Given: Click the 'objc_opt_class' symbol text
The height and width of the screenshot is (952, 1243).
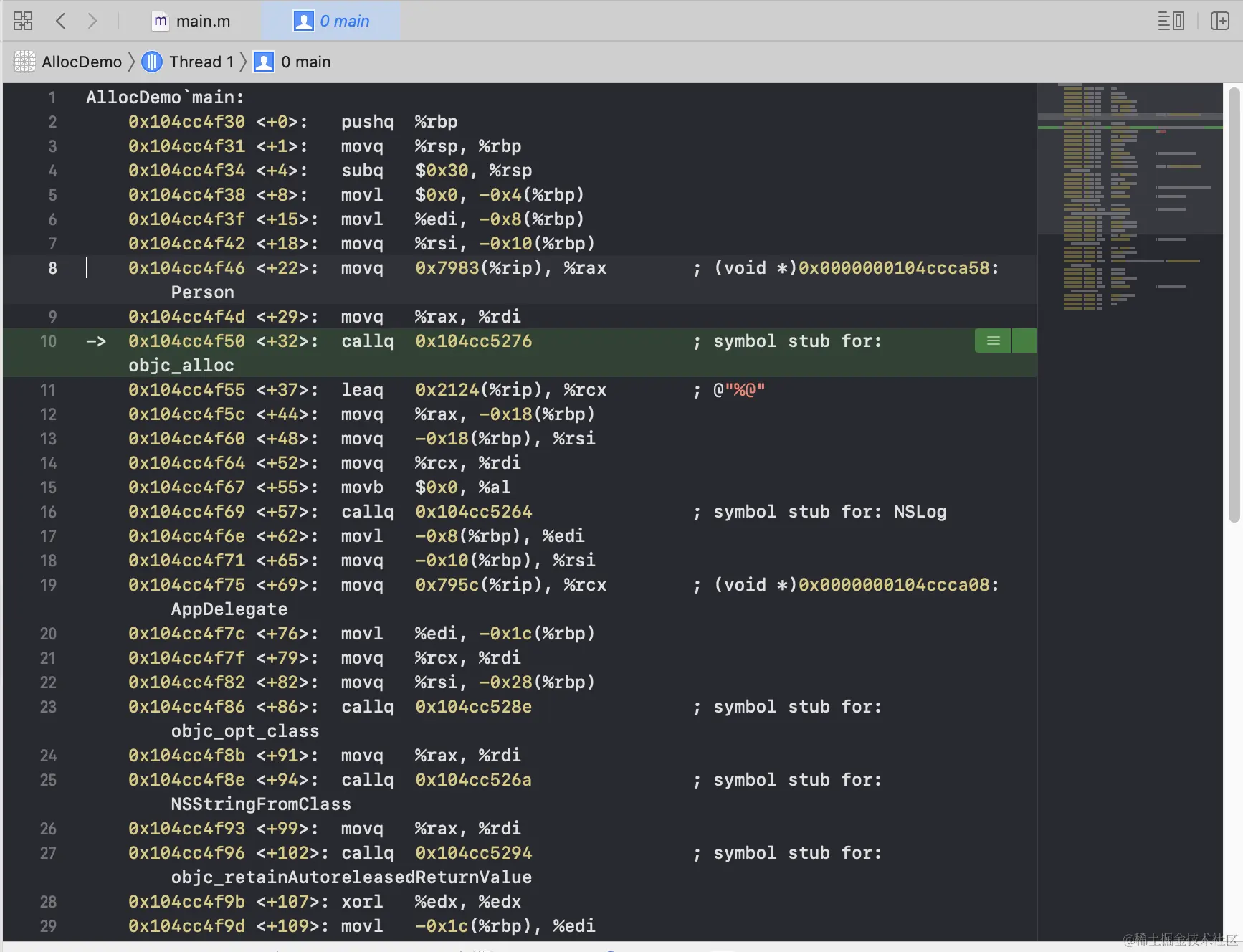Looking at the screenshot, I should [x=245, y=731].
